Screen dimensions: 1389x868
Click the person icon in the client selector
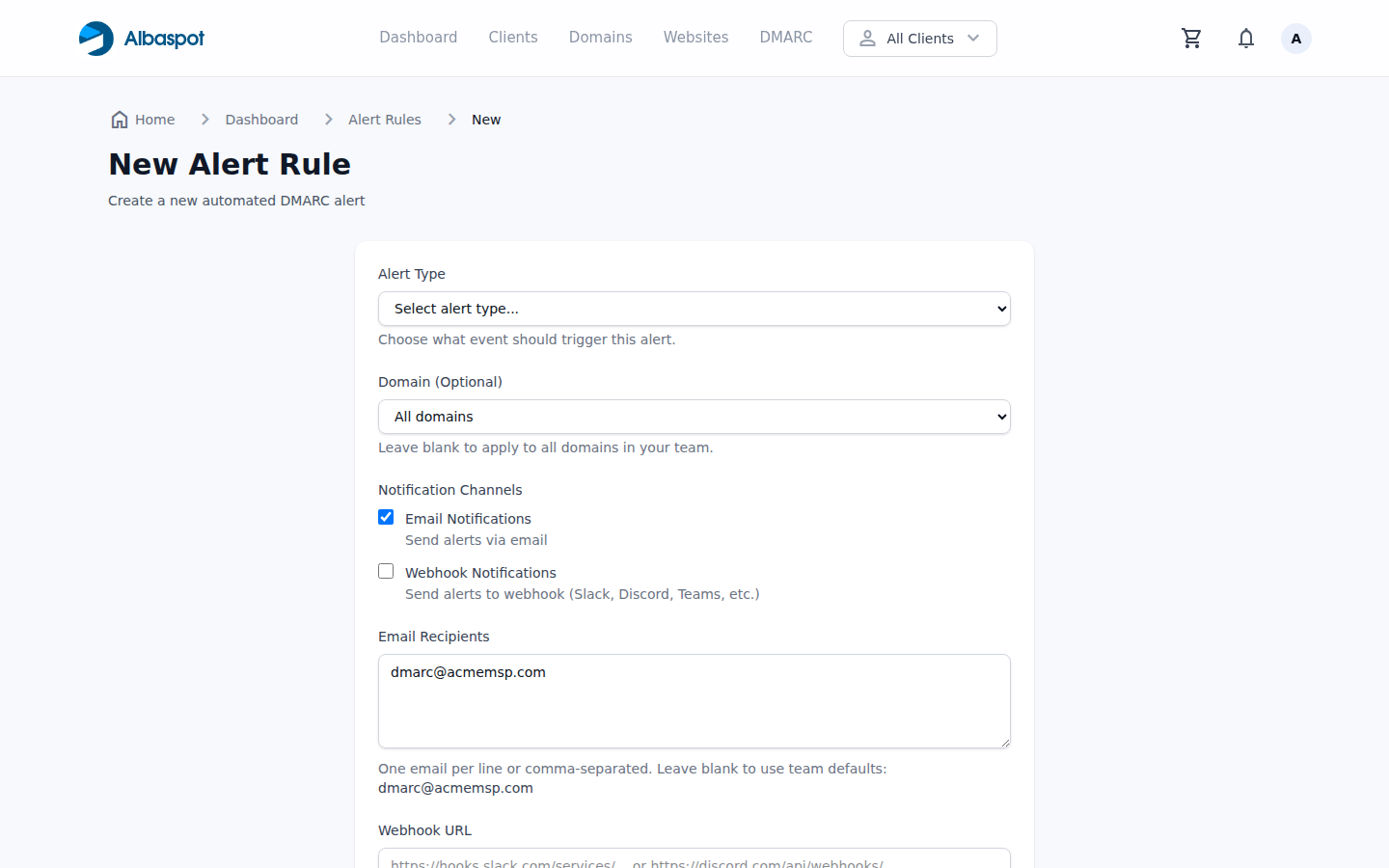[x=869, y=39]
